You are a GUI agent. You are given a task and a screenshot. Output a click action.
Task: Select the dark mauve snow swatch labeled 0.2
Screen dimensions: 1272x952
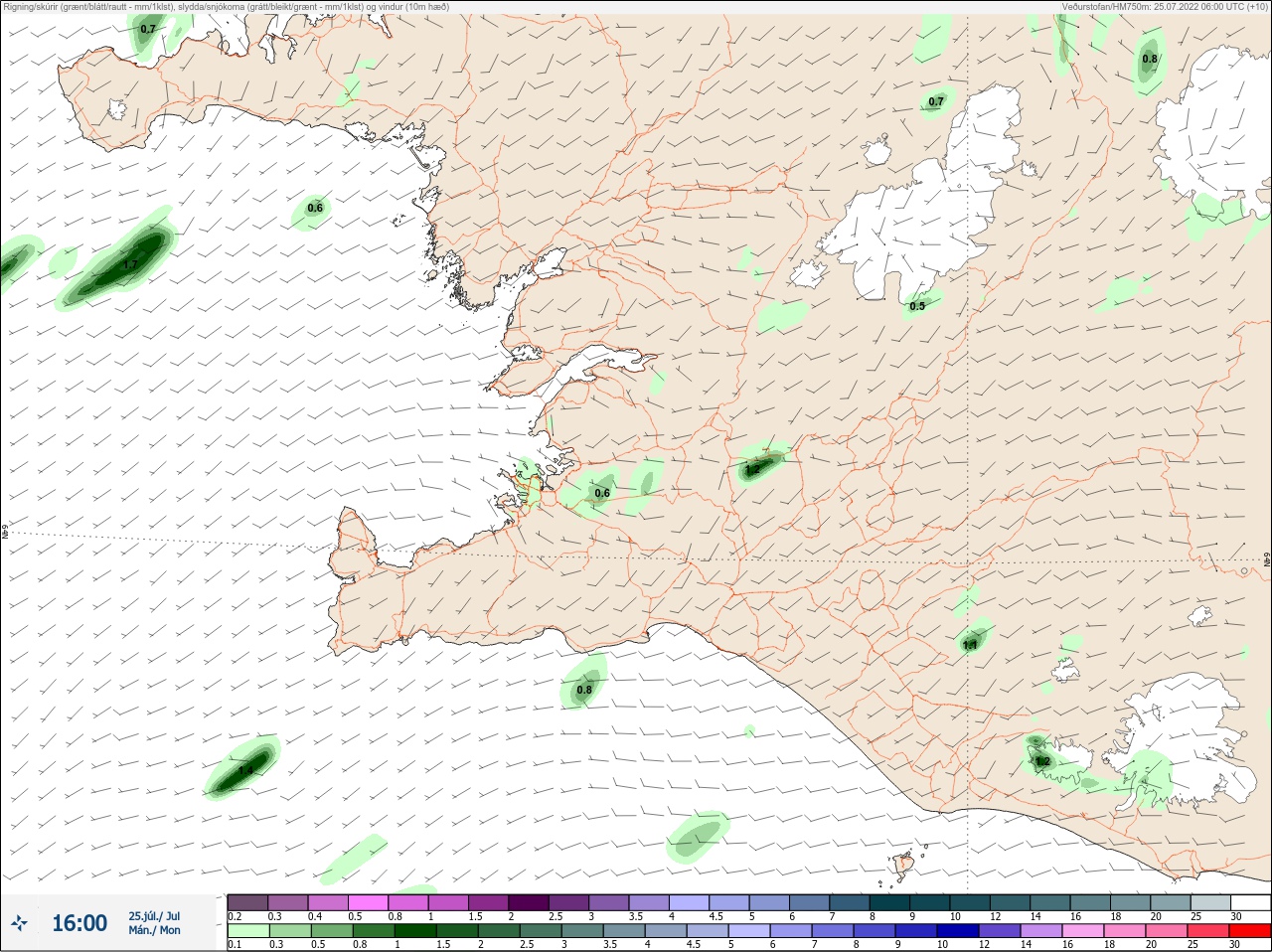pos(247,902)
